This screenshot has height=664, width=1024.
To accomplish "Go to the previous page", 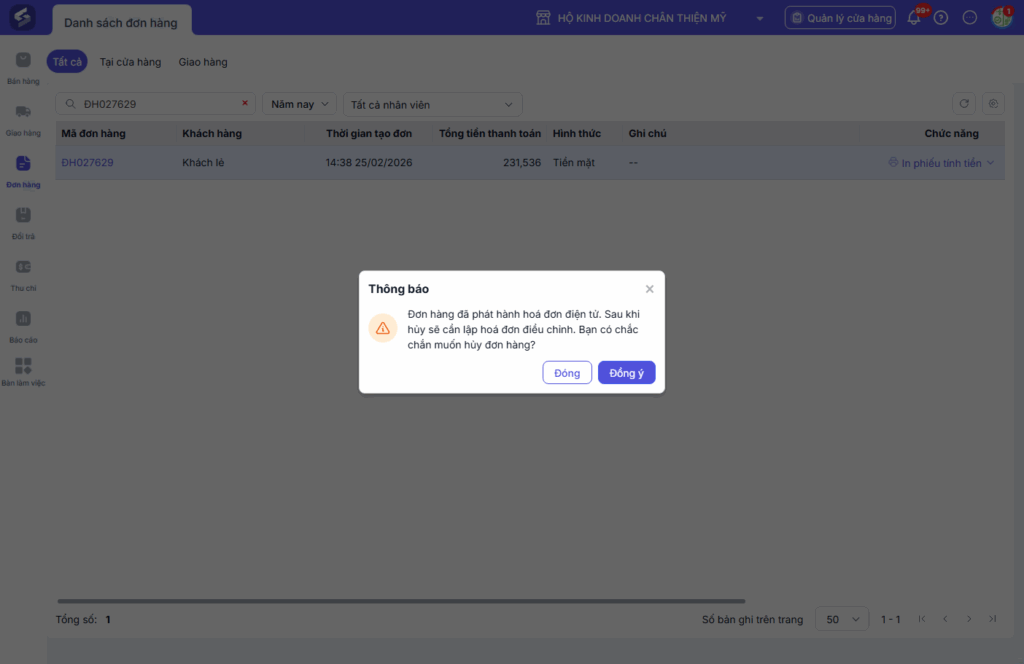I will 945,619.
